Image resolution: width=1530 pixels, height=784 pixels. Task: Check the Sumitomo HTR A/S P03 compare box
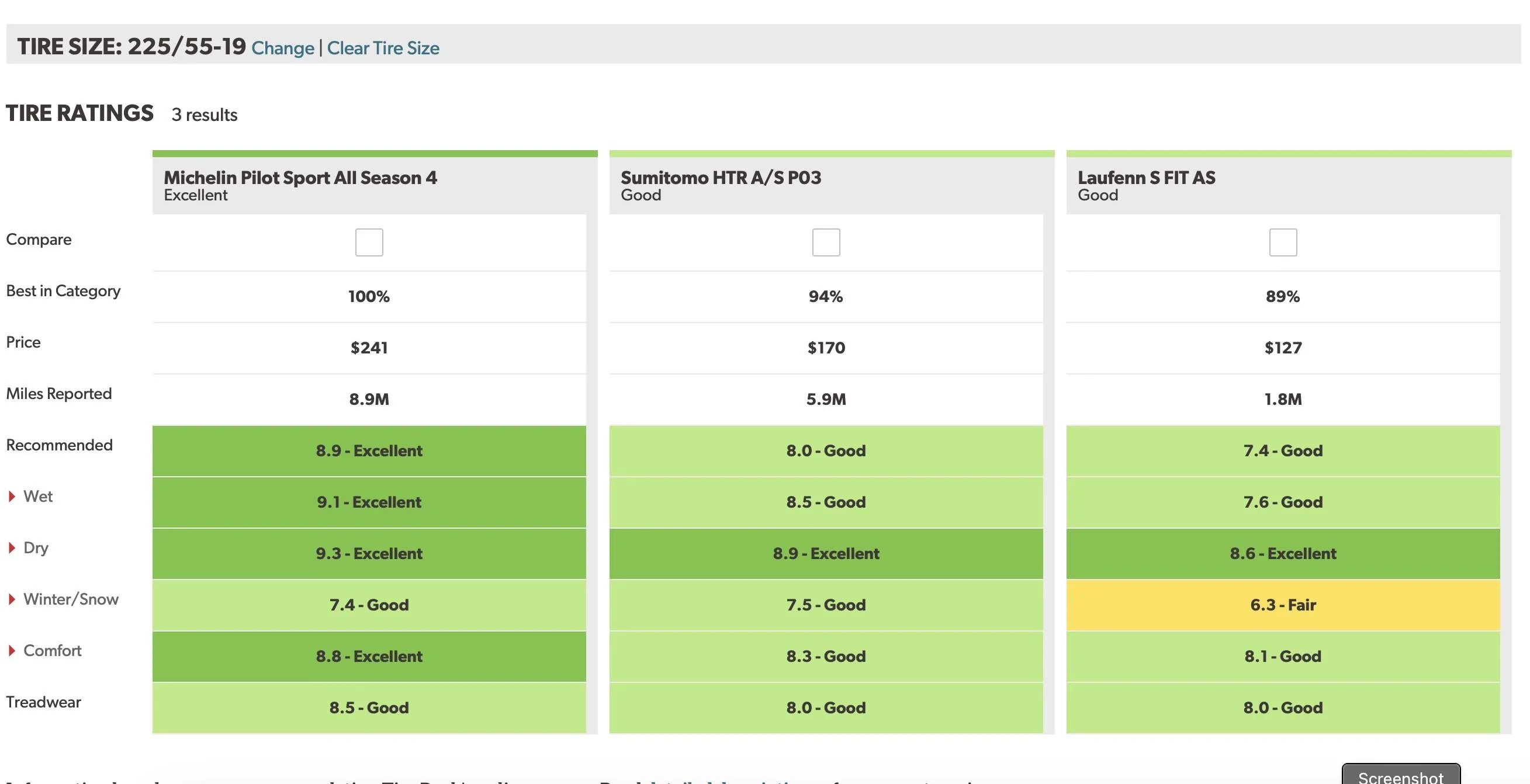826,242
